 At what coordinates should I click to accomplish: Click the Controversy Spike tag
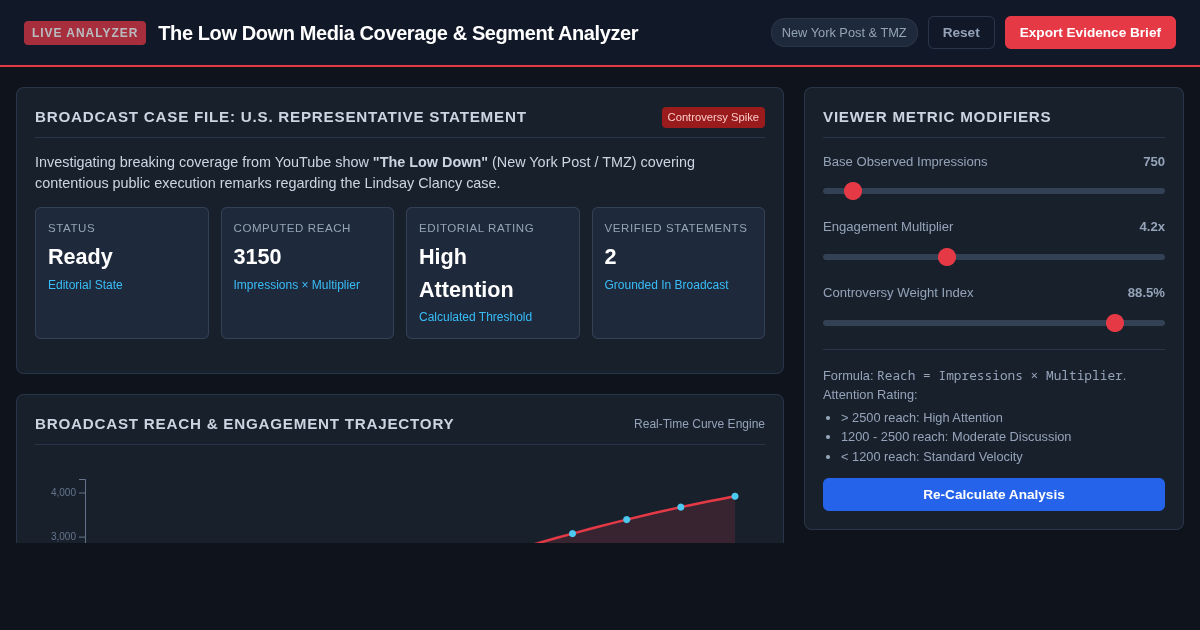click(x=713, y=117)
